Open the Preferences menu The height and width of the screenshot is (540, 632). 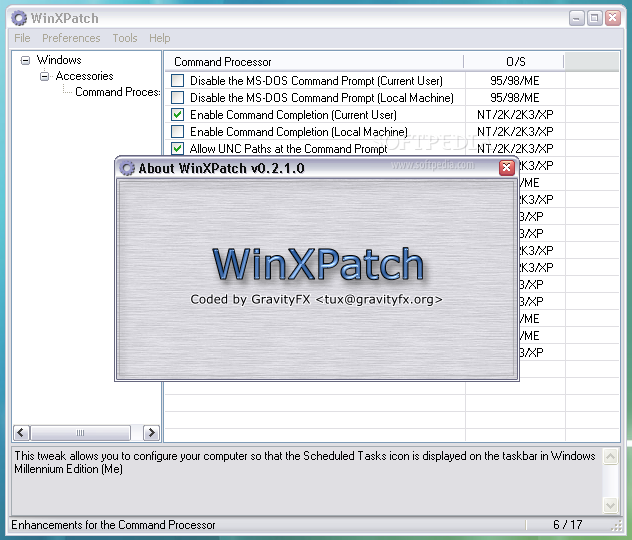click(71, 38)
